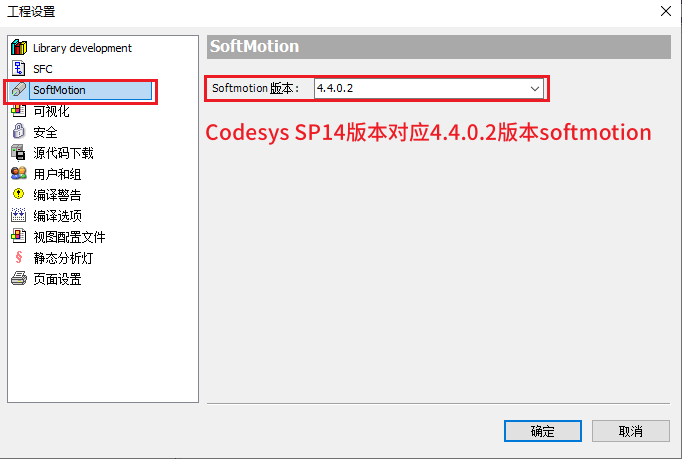
Task: Open the 编译选项 settings page
Action: 57,216
